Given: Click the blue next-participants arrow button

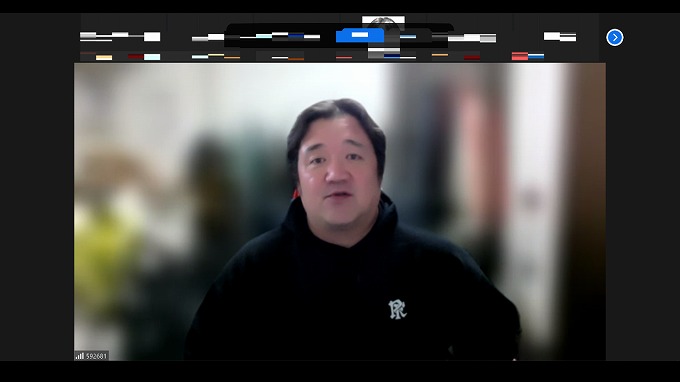Looking at the screenshot, I should pos(615,37).
